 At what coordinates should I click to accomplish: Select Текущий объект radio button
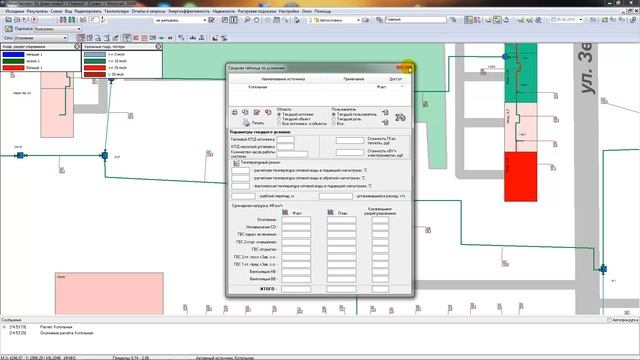tap(279, 119)
